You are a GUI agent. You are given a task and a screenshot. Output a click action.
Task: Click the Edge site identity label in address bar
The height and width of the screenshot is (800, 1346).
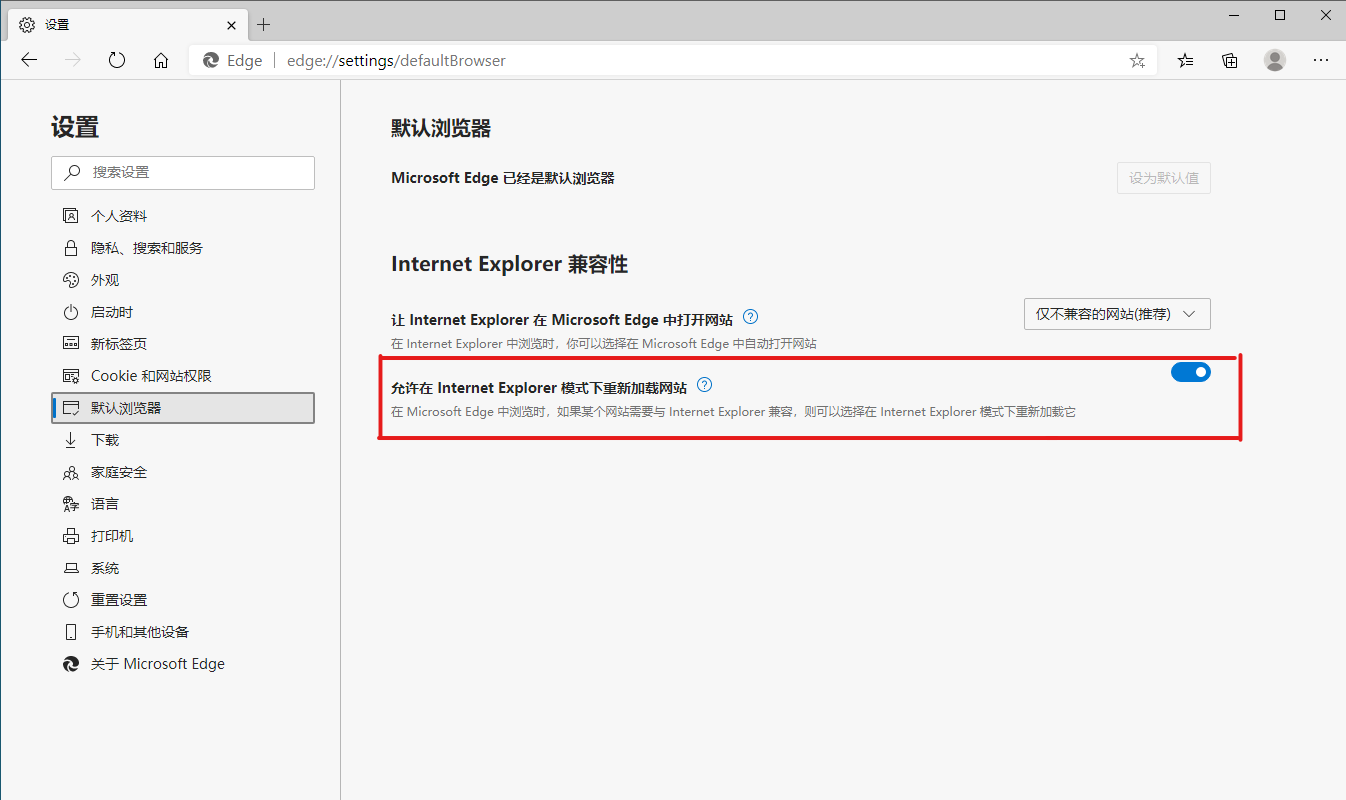pos(233,61)
